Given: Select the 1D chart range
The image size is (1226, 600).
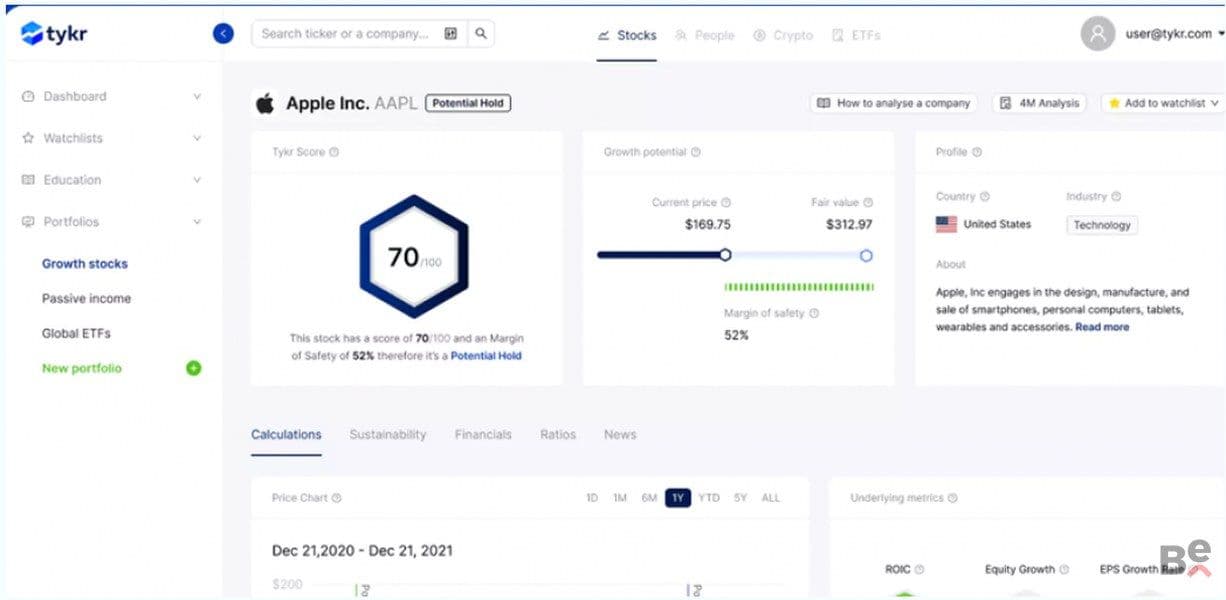Looking at the screenshot, I should point(592,498).
